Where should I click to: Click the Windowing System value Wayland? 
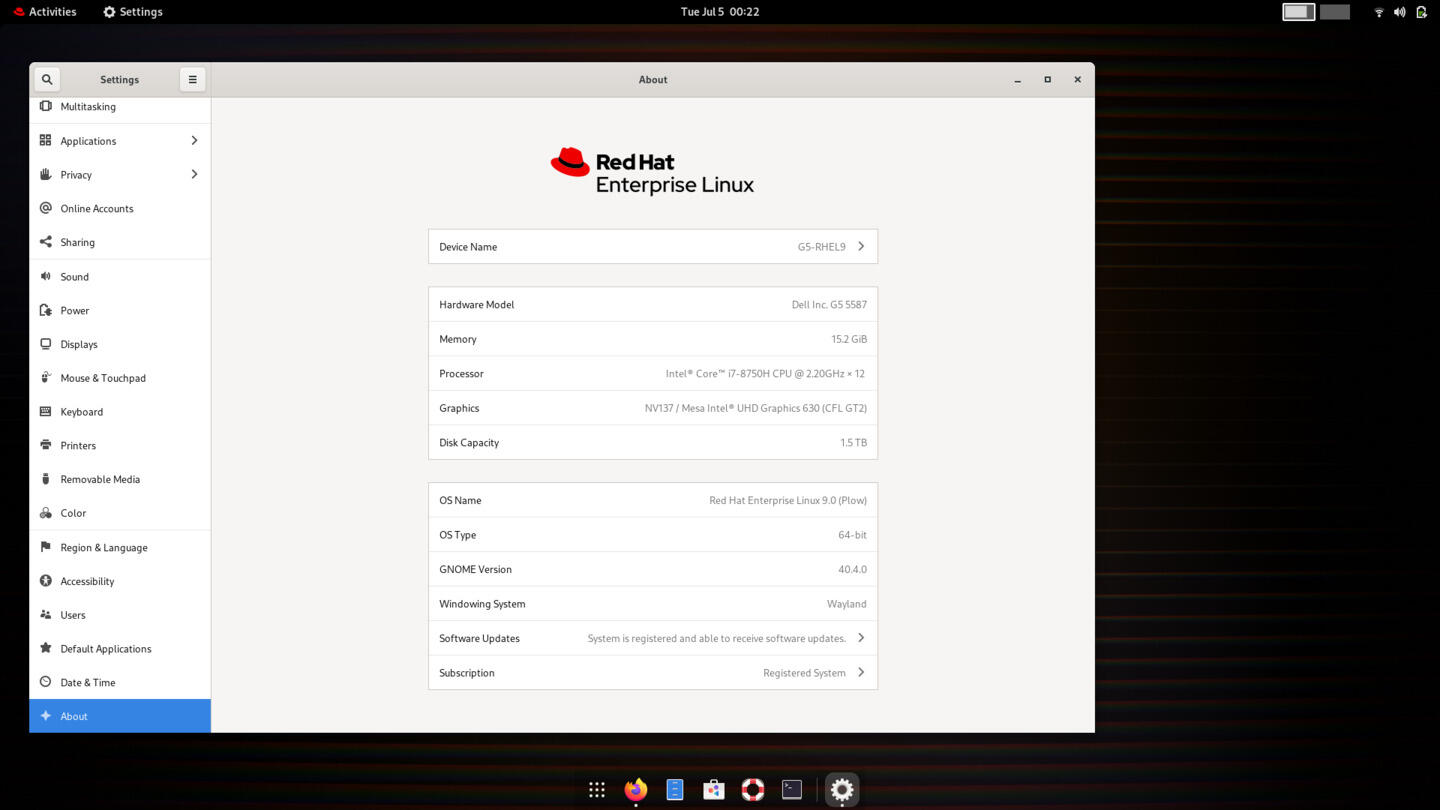(x=847, y=604)
